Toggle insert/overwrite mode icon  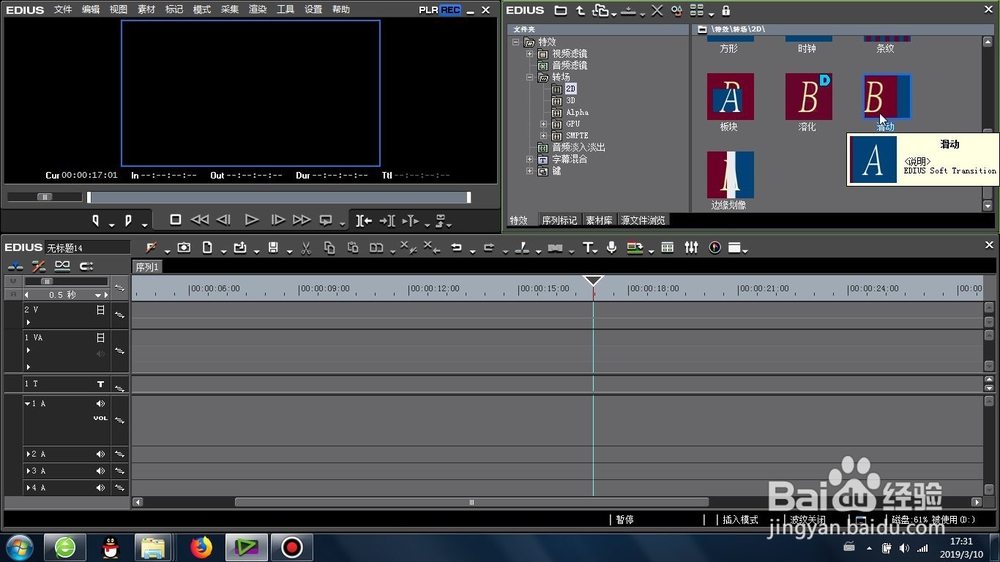tap(15, 266)
